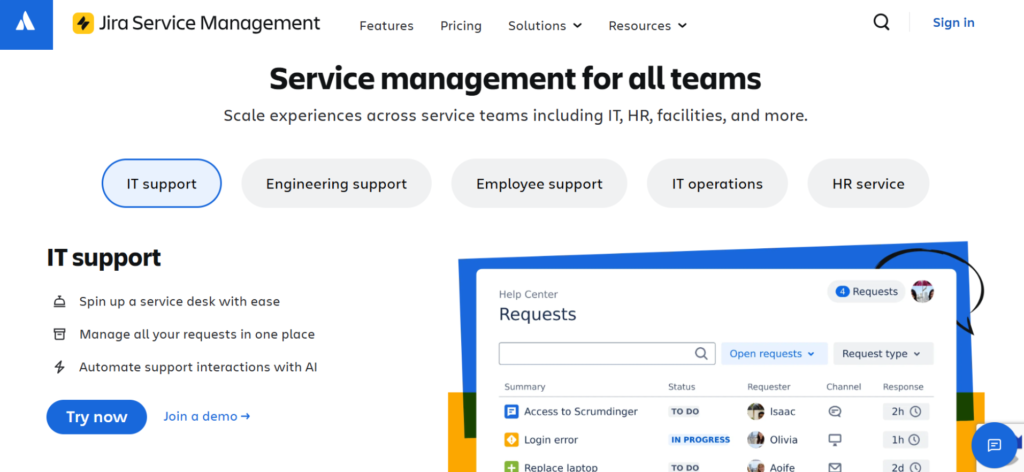Image resolution: width=1024 pixels, height=472 pixels.
Task: Click the Spin up a service desk text
Action: tap(180, 302)
